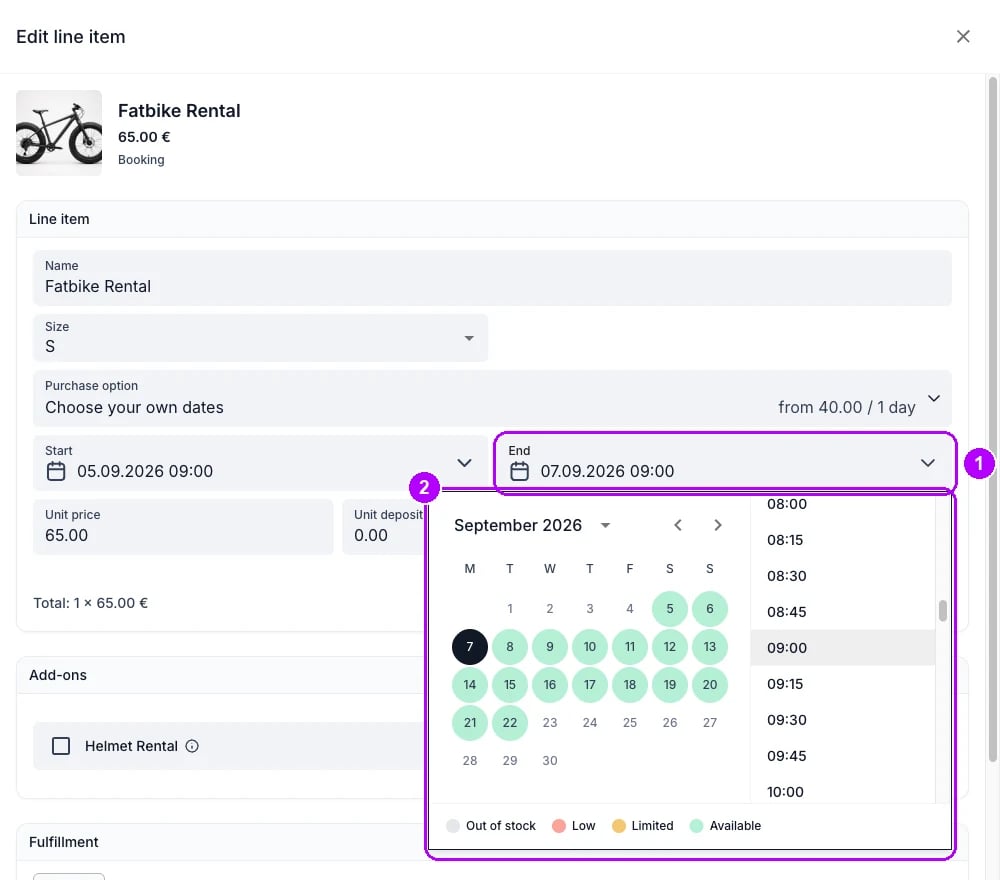Open the Start date picker chevron
This screenshot has width=1000, height=880.
[x=464, y=463]
